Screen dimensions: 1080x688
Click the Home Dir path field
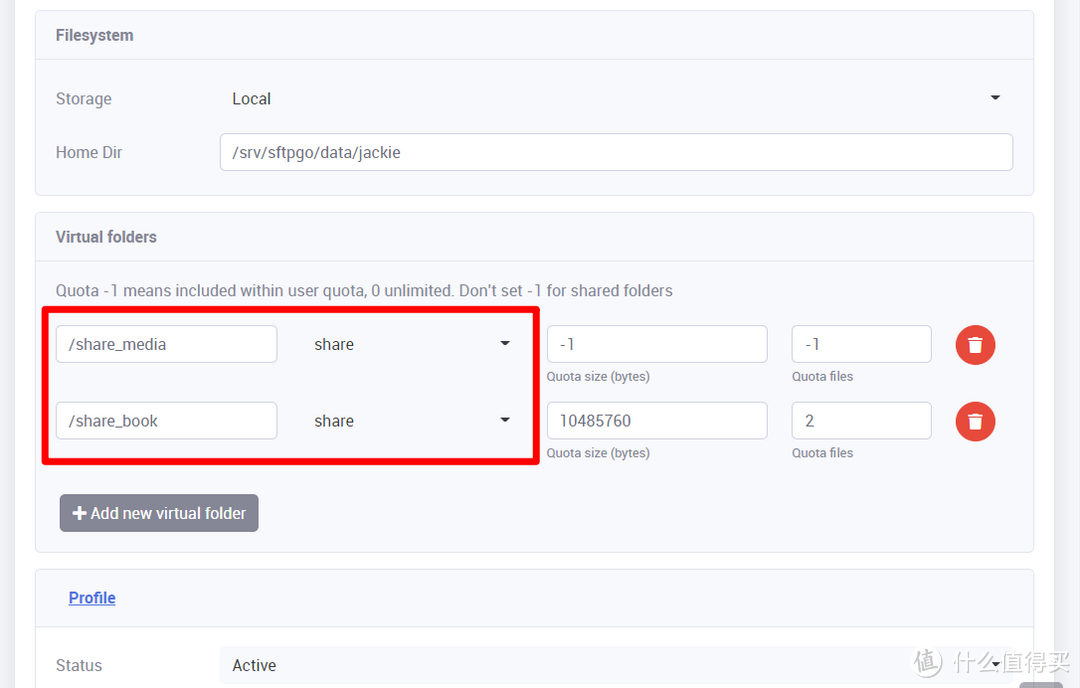616,152
